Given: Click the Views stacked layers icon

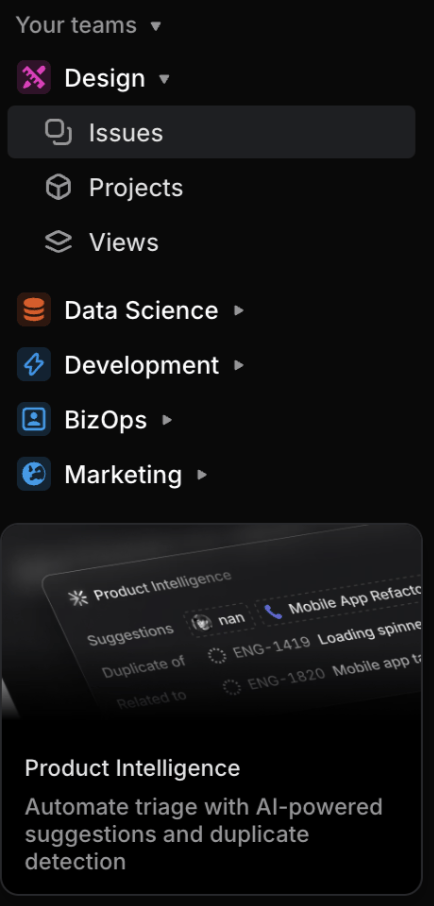Looking at the screenshot, I should coord(58,242).
